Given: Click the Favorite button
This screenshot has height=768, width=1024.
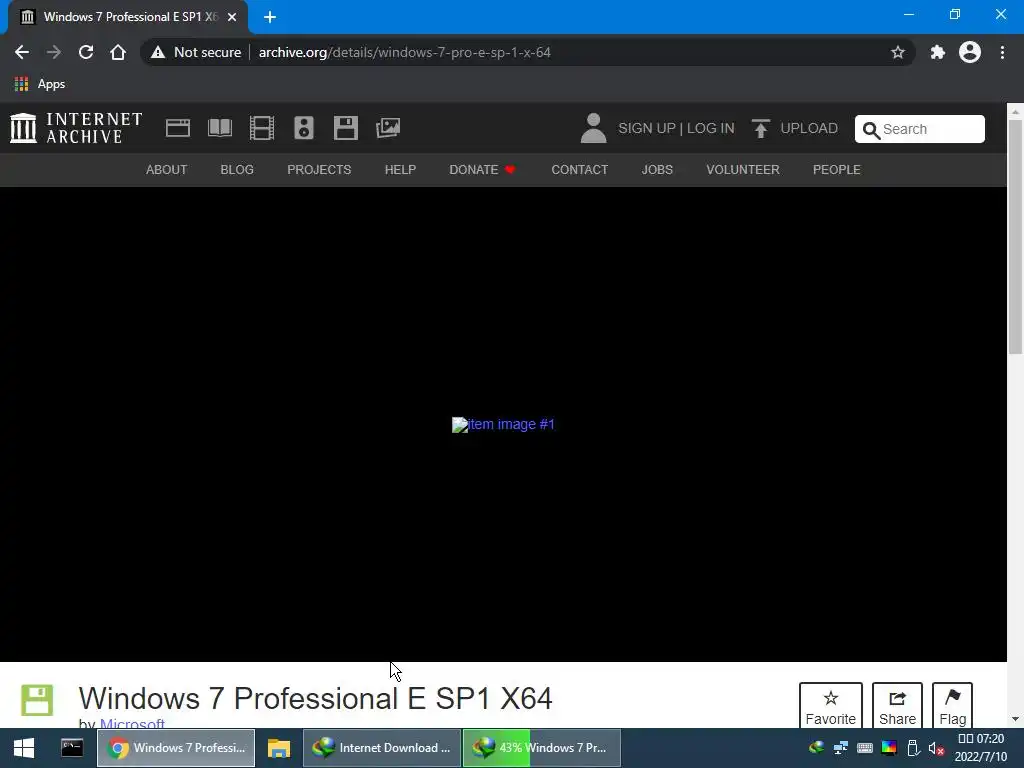Looking at the screenshot, I should 831,707.
